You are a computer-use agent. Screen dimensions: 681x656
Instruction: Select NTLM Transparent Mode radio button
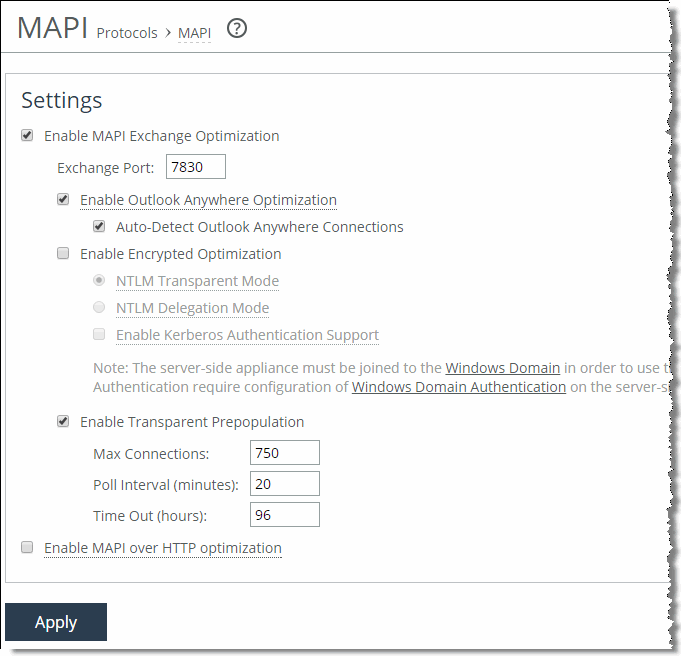tap(99, 280)
